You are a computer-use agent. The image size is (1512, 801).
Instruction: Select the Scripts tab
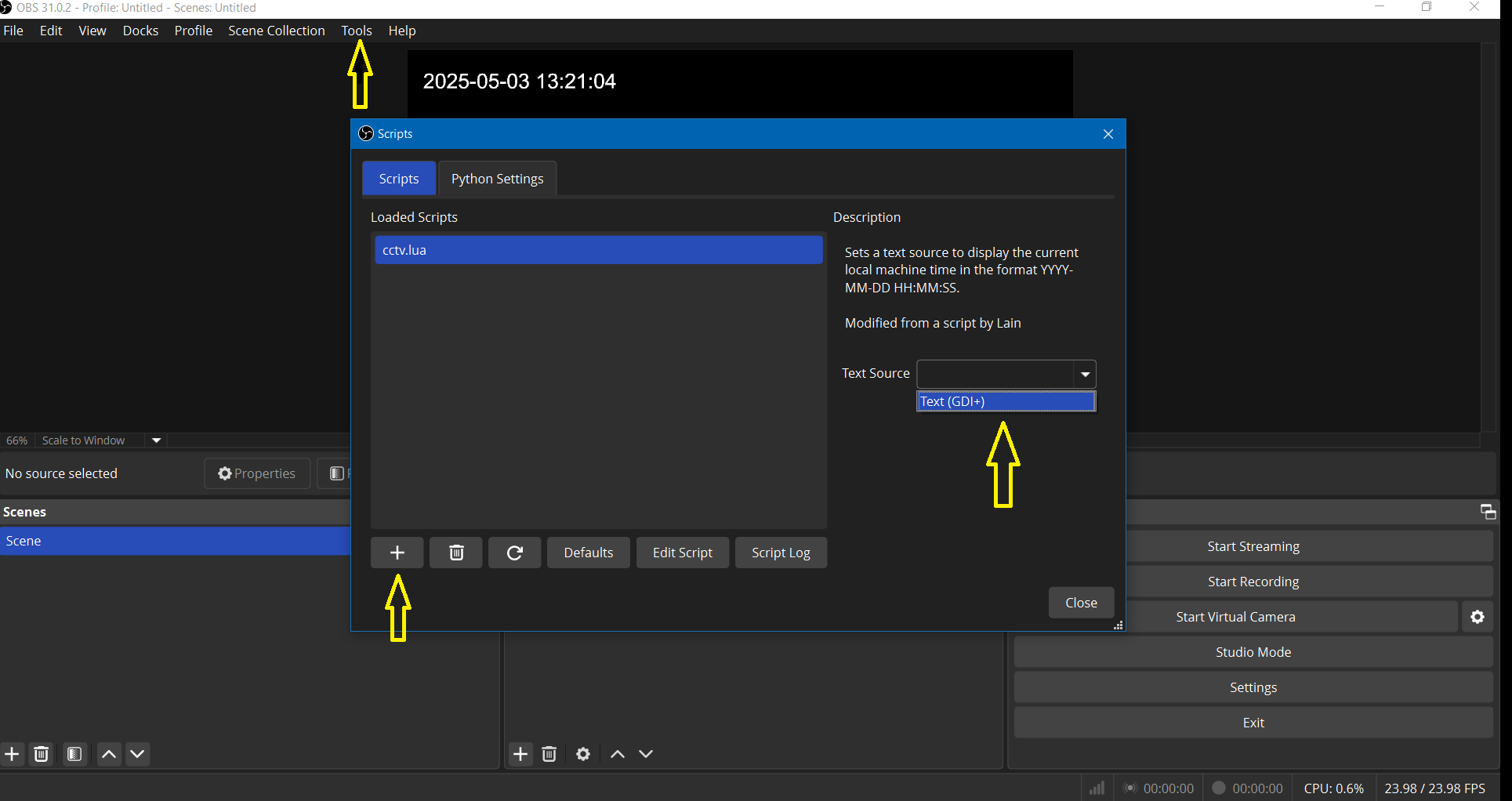point(399,179)
